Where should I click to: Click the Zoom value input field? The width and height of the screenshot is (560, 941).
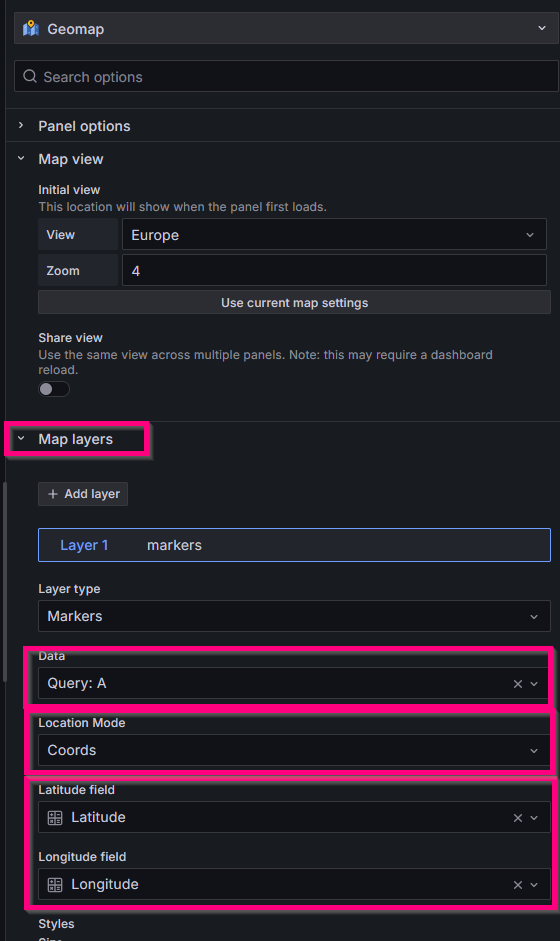click(x=334, y=271)
